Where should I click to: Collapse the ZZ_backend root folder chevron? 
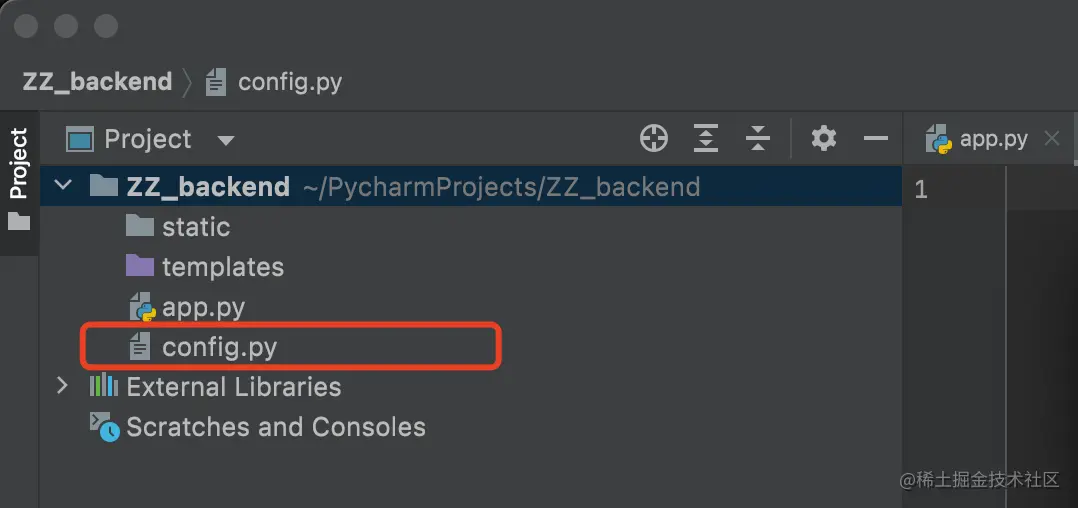63,187
